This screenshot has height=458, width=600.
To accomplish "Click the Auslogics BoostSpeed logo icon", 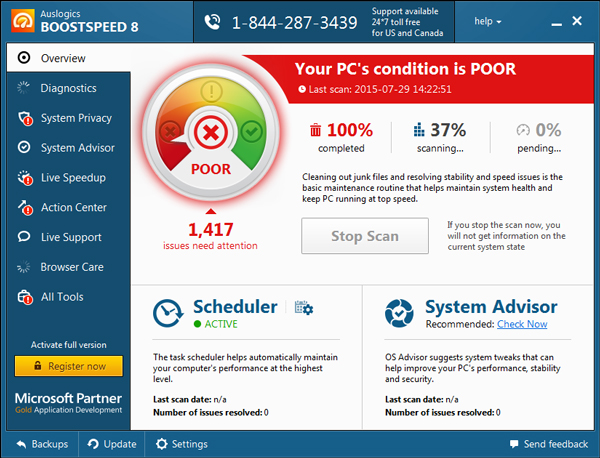I will (x=23, y=20).
